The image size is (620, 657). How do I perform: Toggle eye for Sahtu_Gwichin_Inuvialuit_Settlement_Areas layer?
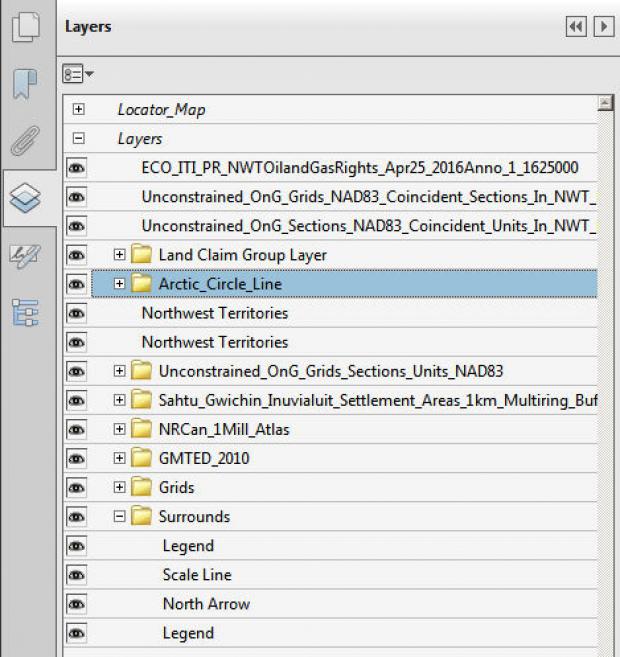point(76,400)
